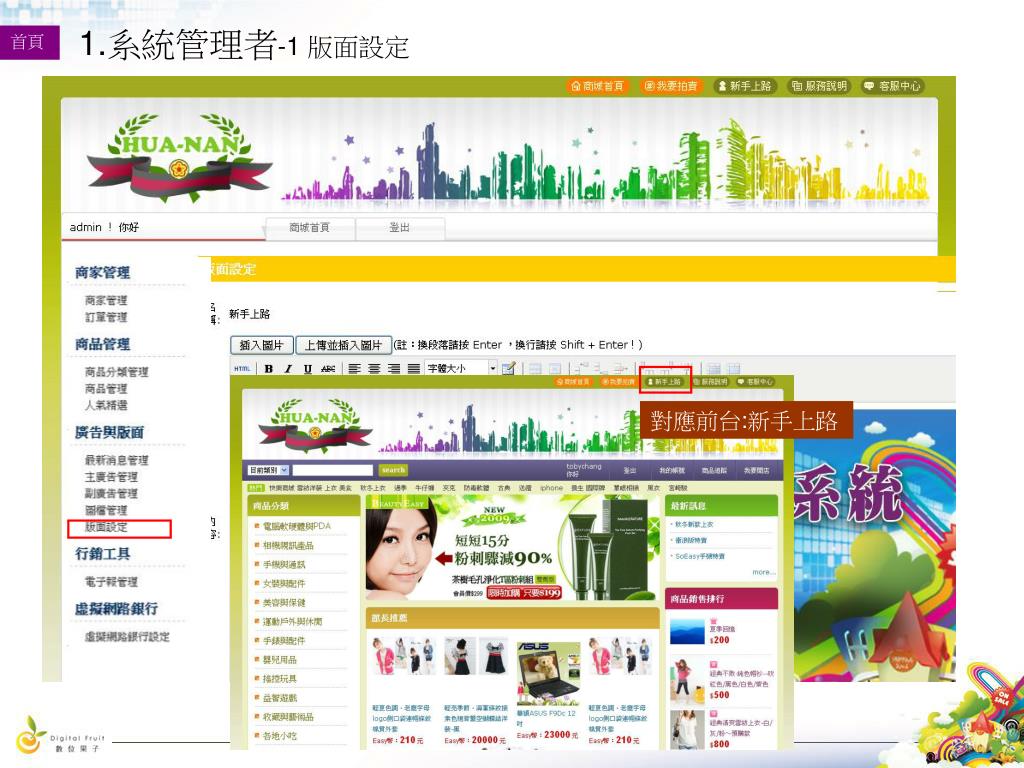Click the ASUS laptop product thumbnail
Screen dimensions: 1024x768
(x=549, y=673)
